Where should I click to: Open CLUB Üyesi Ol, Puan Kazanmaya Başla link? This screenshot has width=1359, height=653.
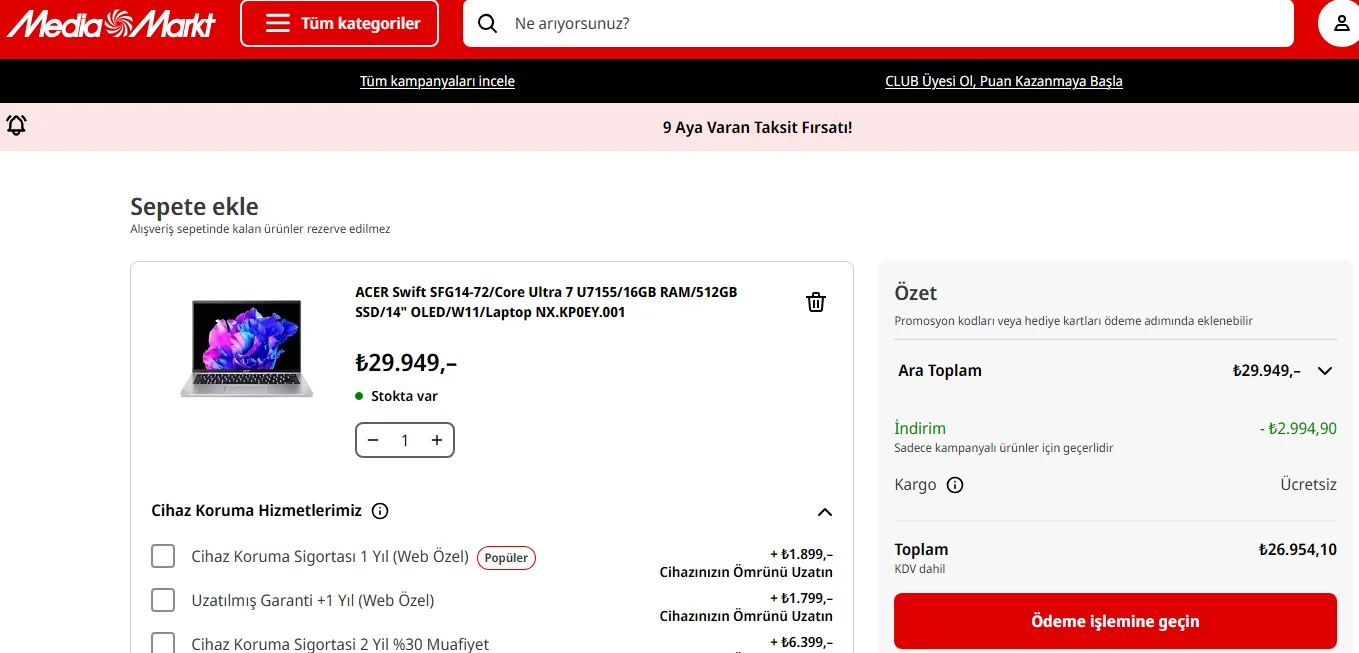click(x=1004, y=81)
